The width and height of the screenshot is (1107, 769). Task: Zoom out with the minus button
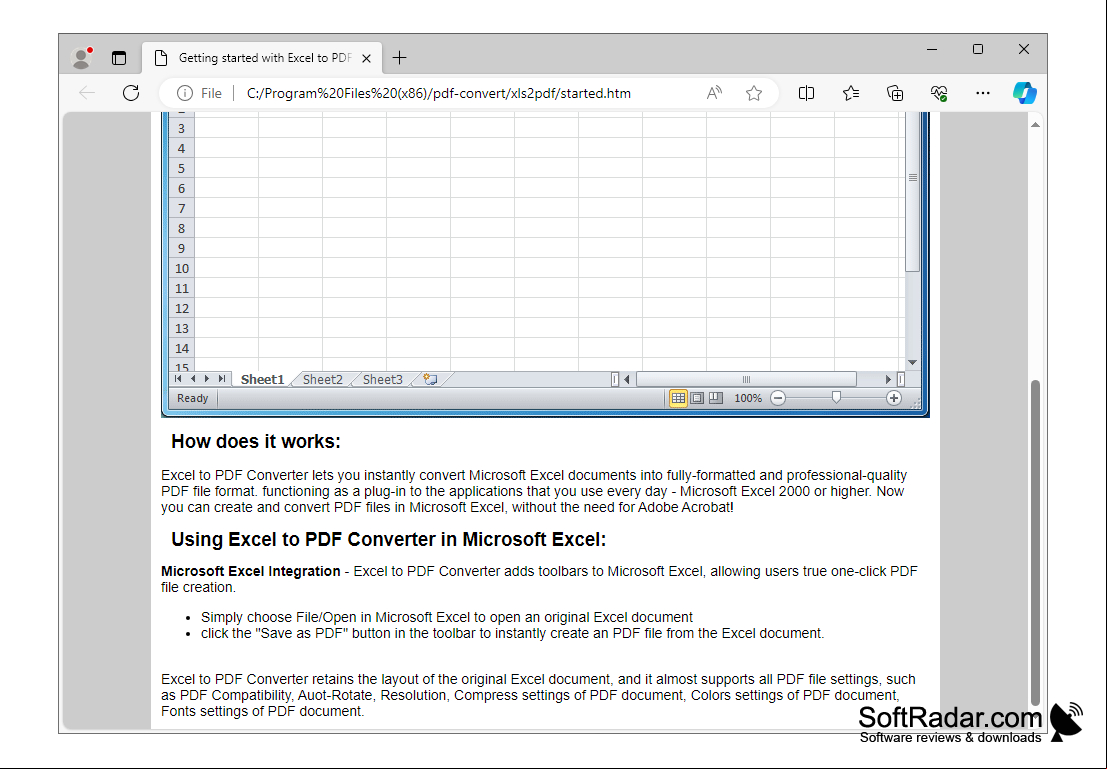tap(778, 398)
